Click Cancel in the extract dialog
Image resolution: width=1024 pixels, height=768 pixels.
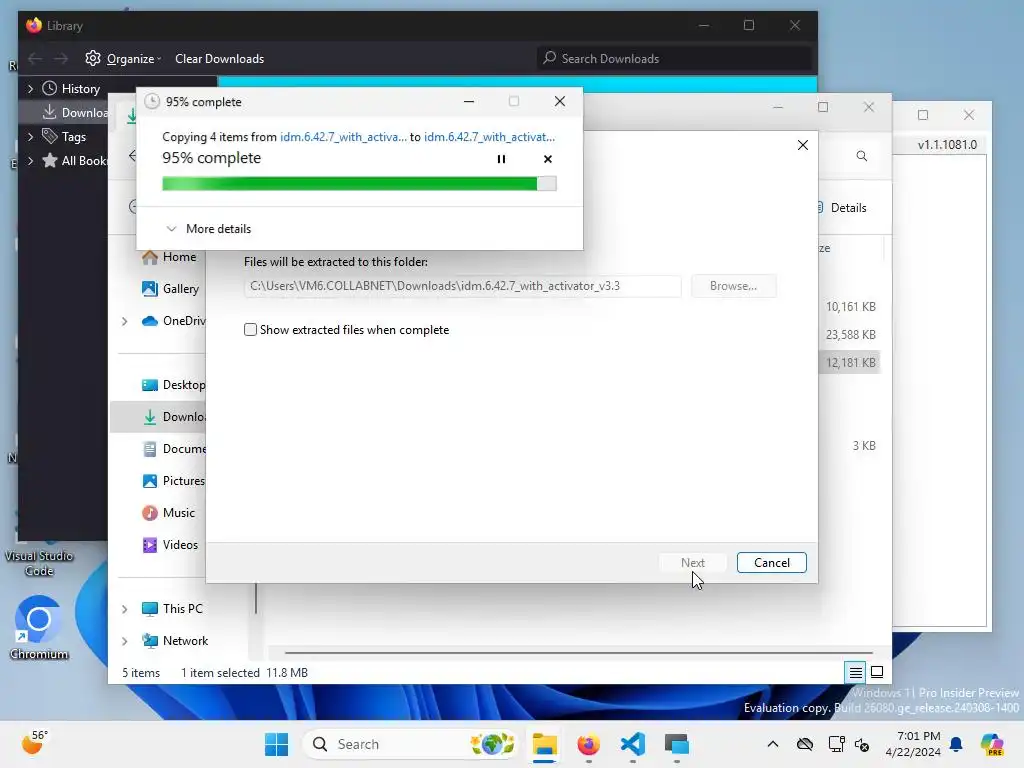coord(771,562)
